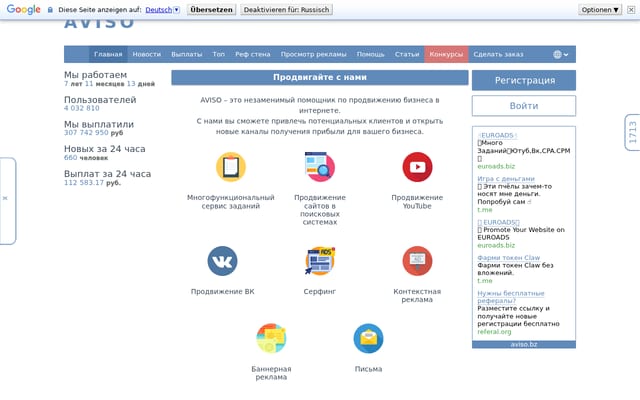Open the Optionen dropdown in translate bar
Viewport: 640px width, 400px height.
[600, 10]
